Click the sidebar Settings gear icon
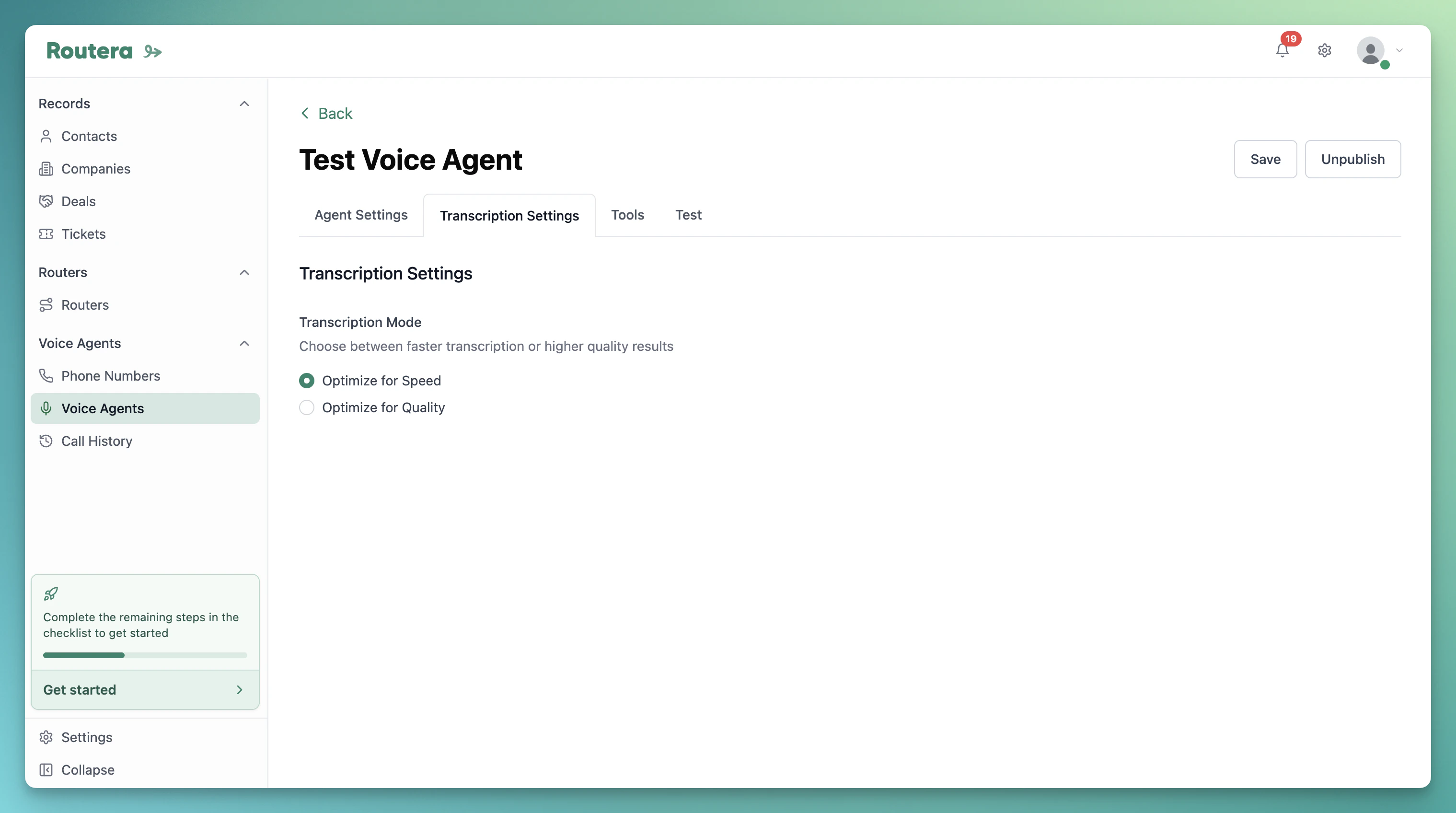1456x813 pixels. click(x=46, y=737)
